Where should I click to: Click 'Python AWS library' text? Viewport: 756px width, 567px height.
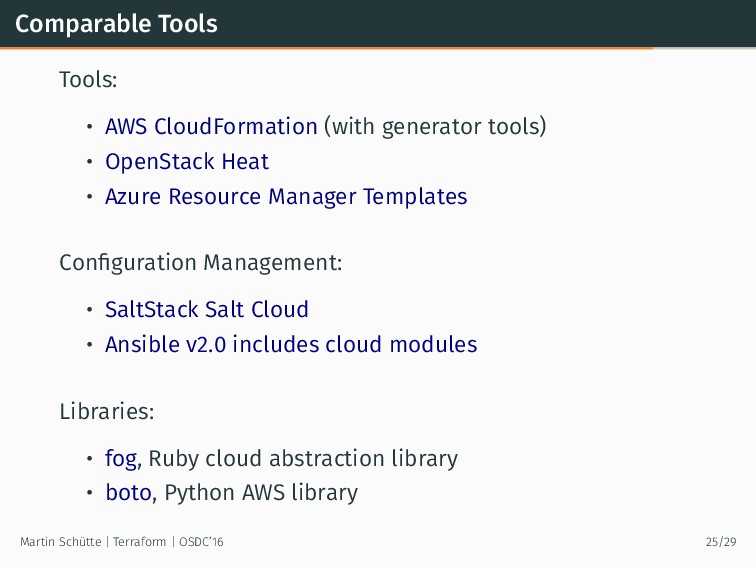click(261, 493)
